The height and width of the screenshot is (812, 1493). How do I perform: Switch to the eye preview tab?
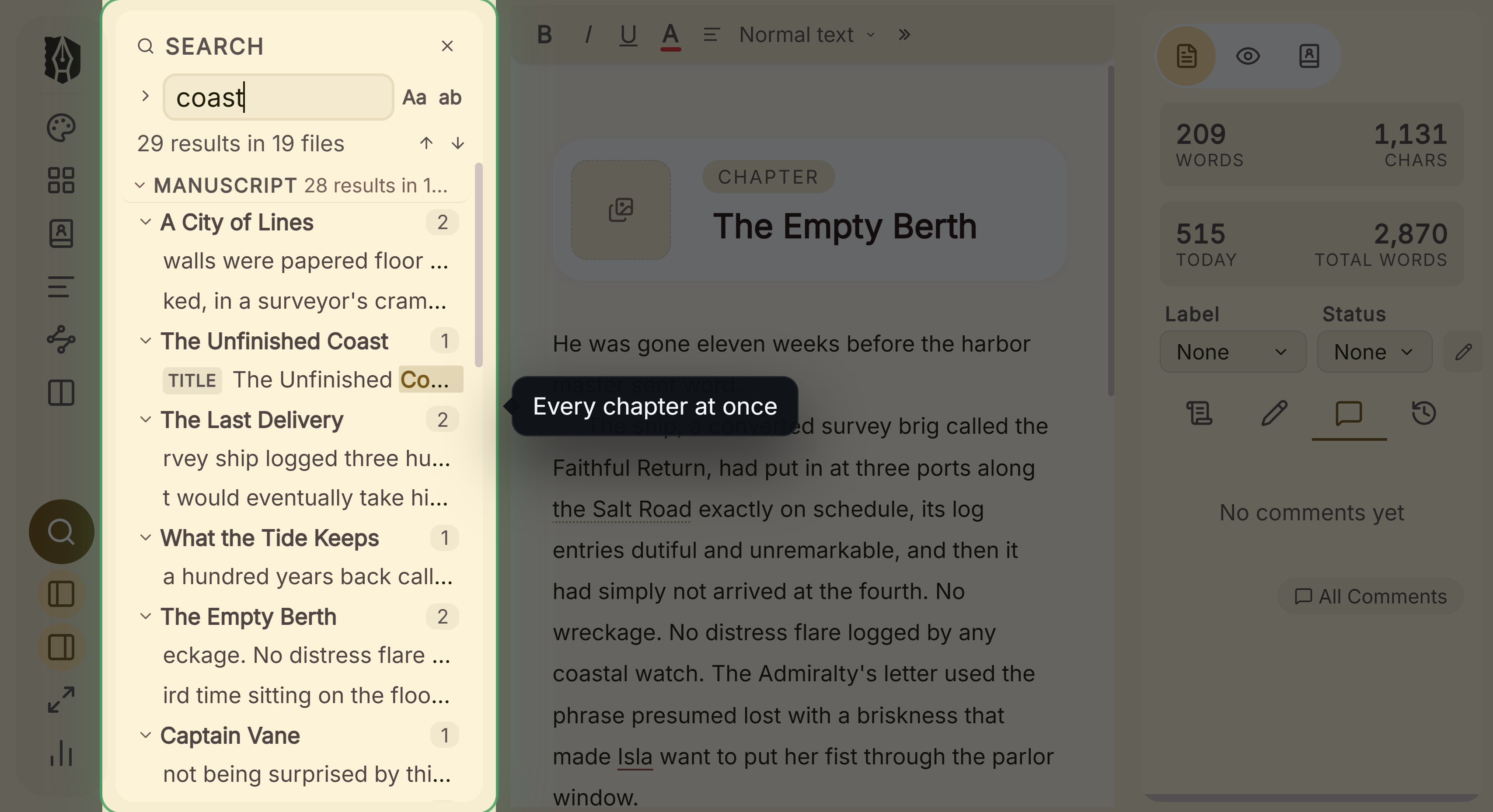[x=1248, y=56]
